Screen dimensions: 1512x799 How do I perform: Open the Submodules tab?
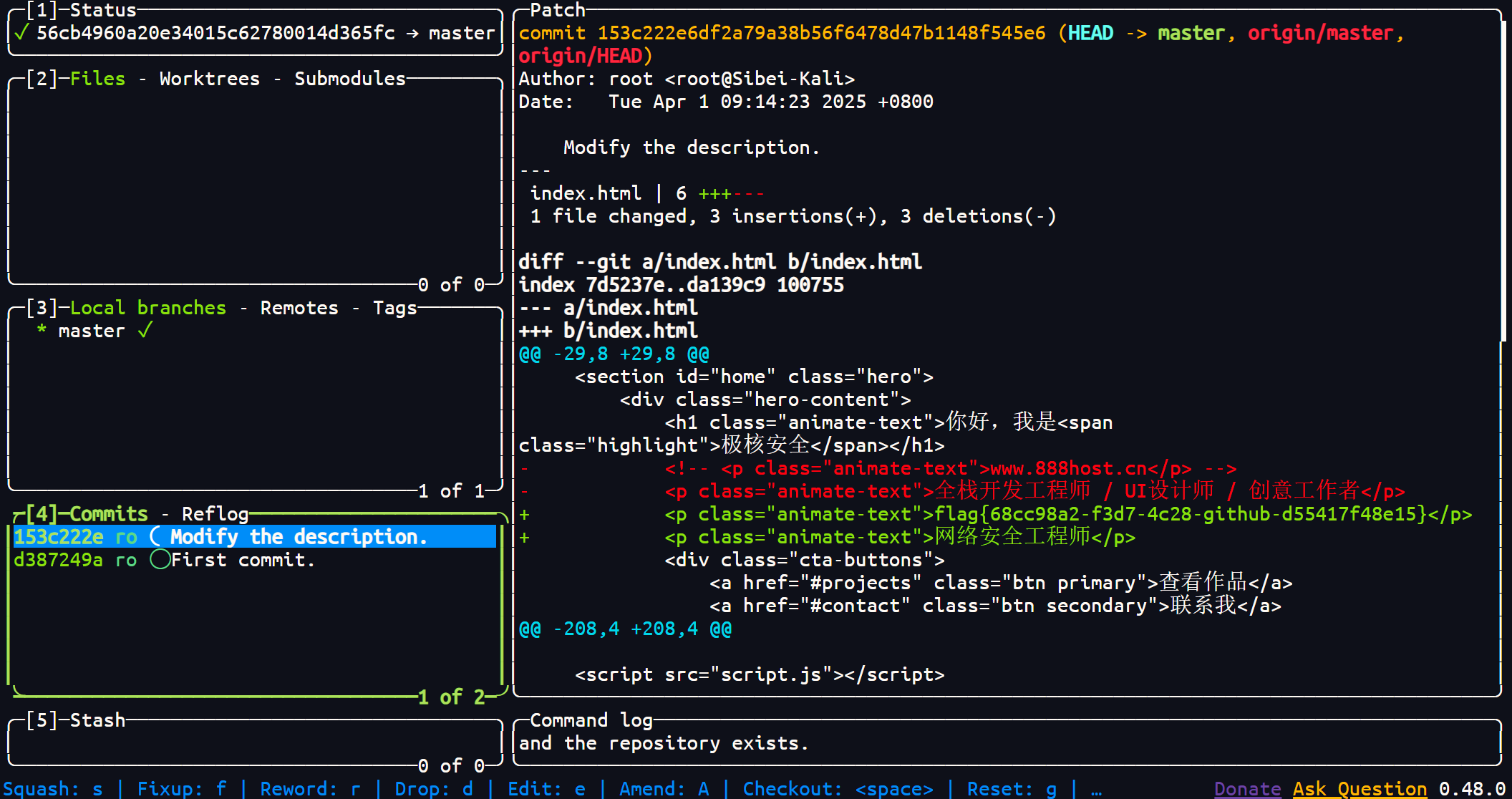[349, 79]
